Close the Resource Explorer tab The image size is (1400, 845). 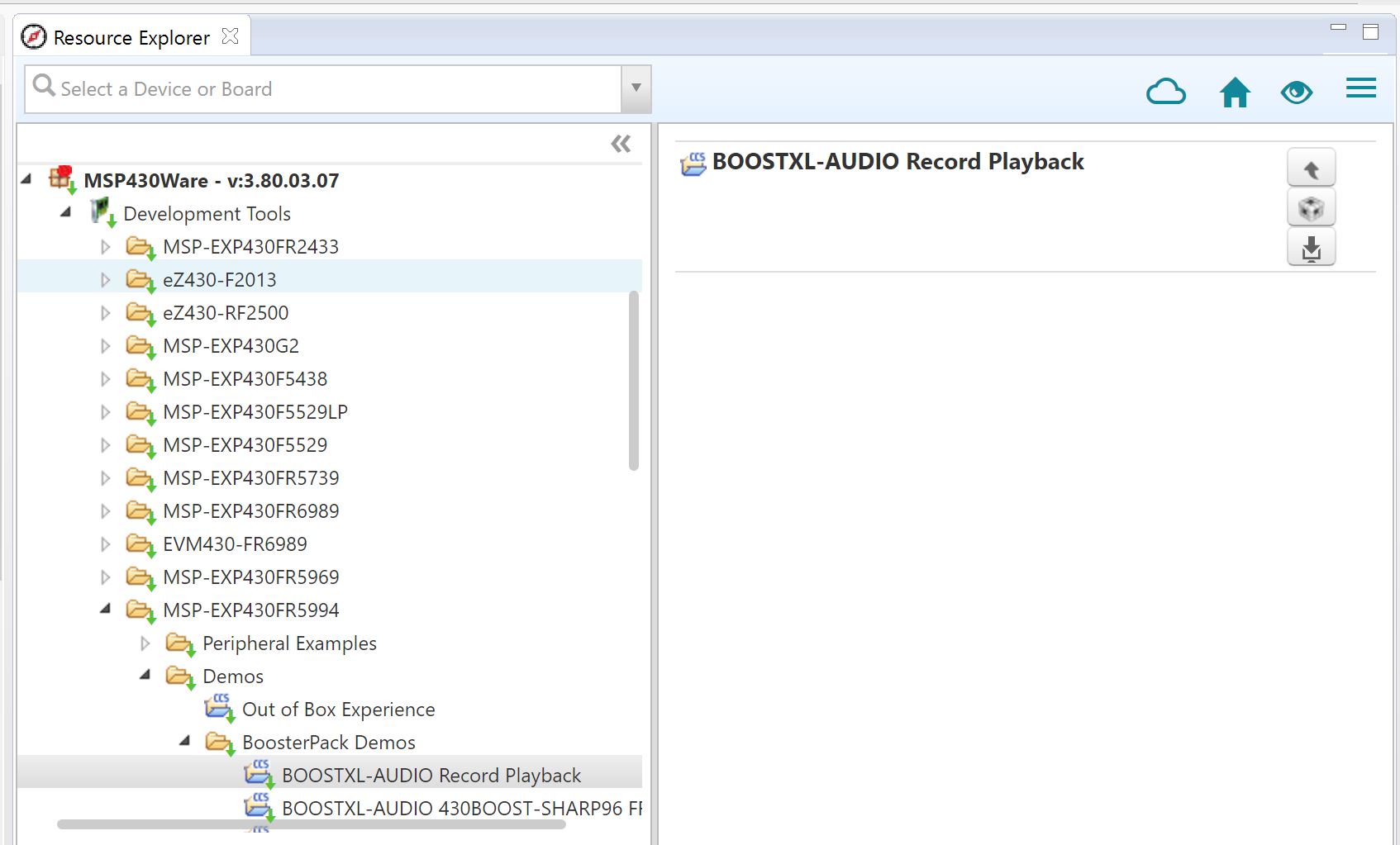click(x=231, y=36)
